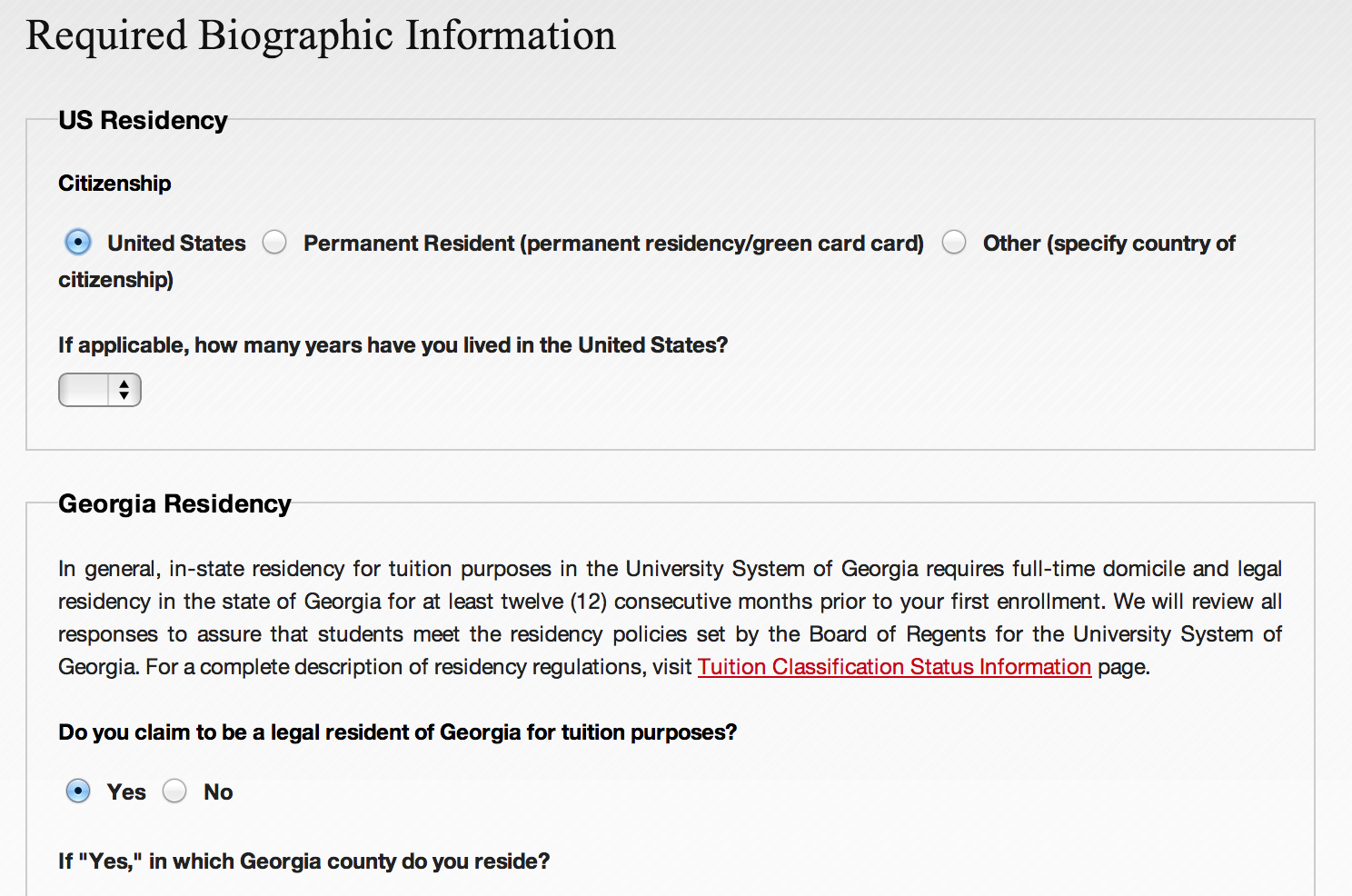Select Yes for Georgia legal resident
The image size is (1352, 896).
coord(78,791)
